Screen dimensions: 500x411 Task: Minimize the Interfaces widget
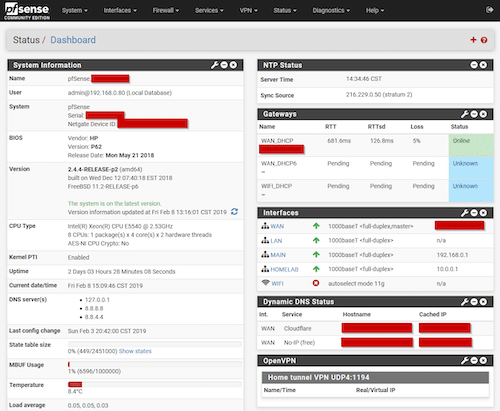point(474,213)
